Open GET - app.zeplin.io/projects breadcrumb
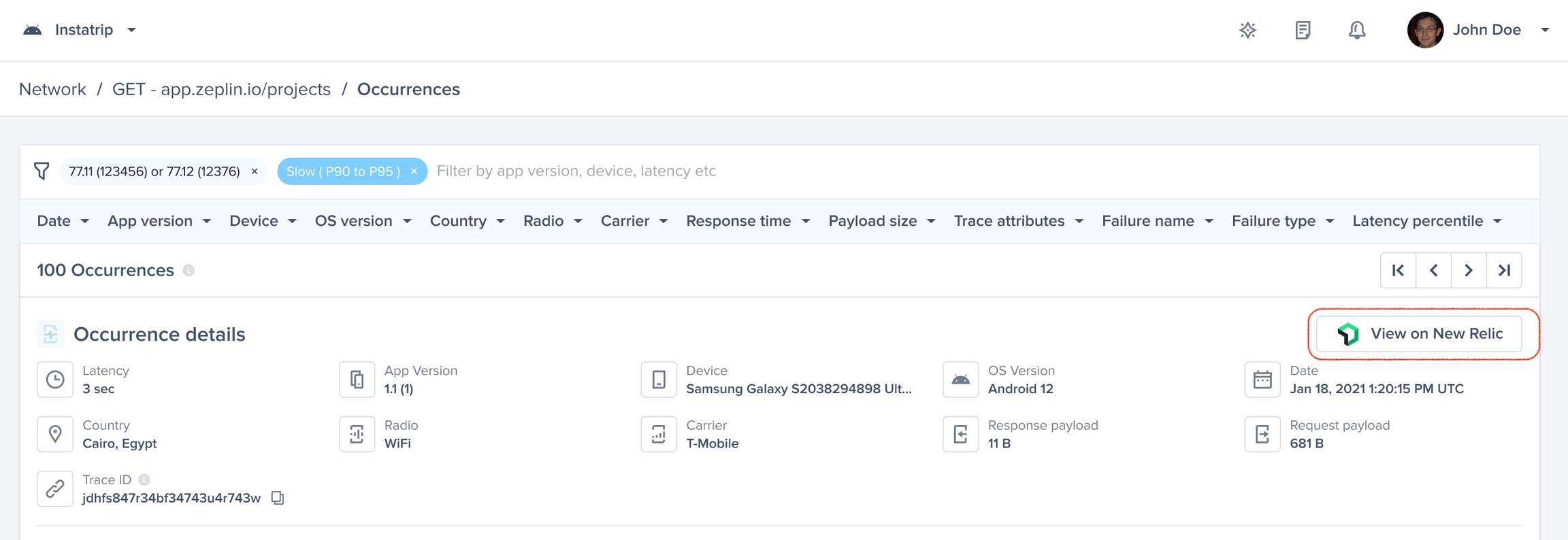This screenshot has width=1568, height=540. [x=221, y=89]
